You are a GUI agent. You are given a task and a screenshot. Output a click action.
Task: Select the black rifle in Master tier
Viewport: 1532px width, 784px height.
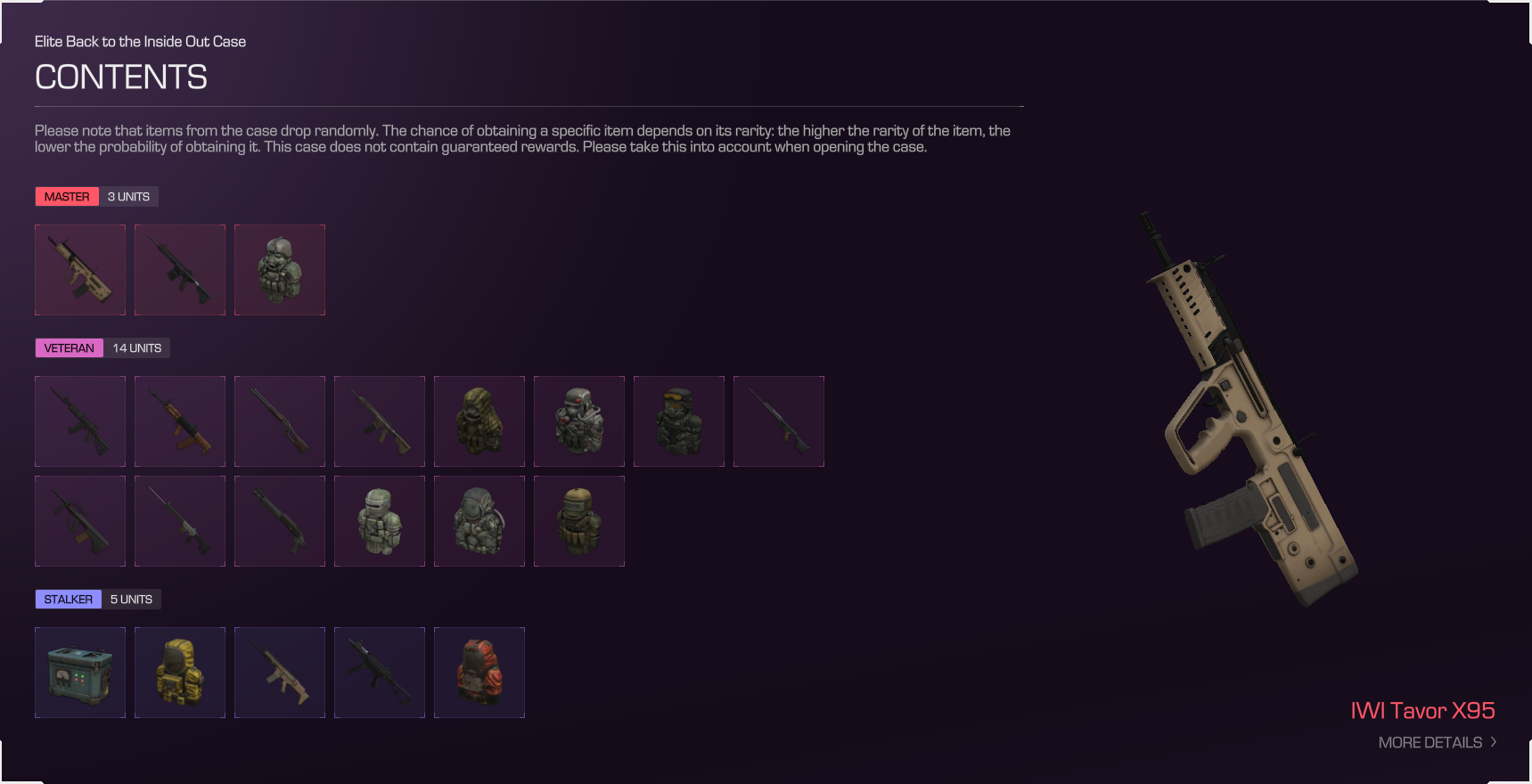(180, 270)
